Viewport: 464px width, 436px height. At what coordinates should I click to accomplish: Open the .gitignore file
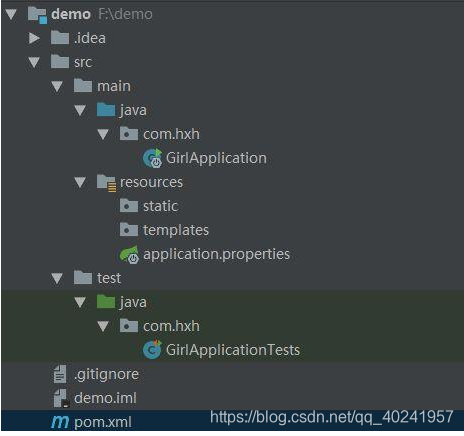tap(106, 374)
